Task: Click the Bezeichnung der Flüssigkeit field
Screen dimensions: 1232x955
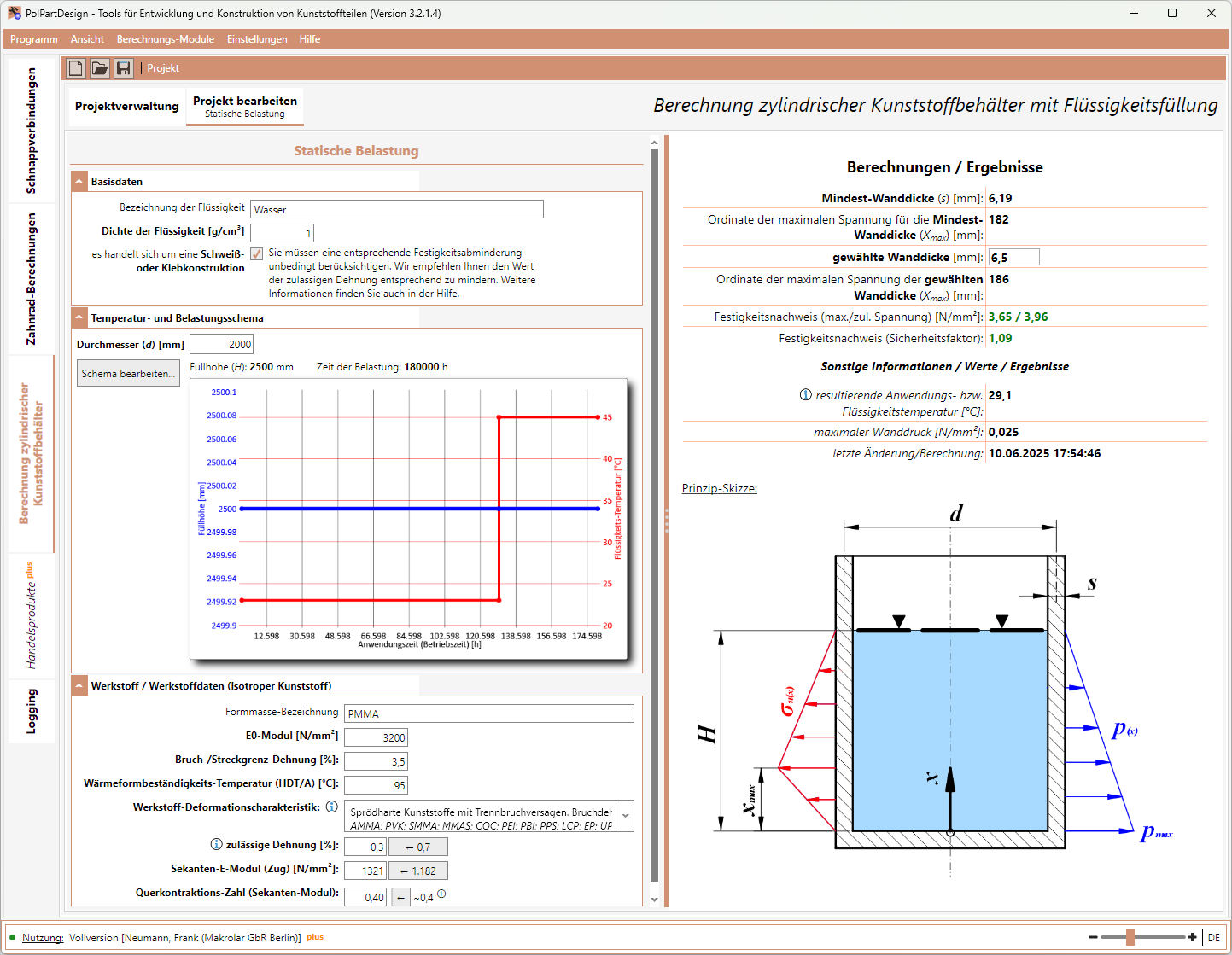Action: (x=397, y=209)
